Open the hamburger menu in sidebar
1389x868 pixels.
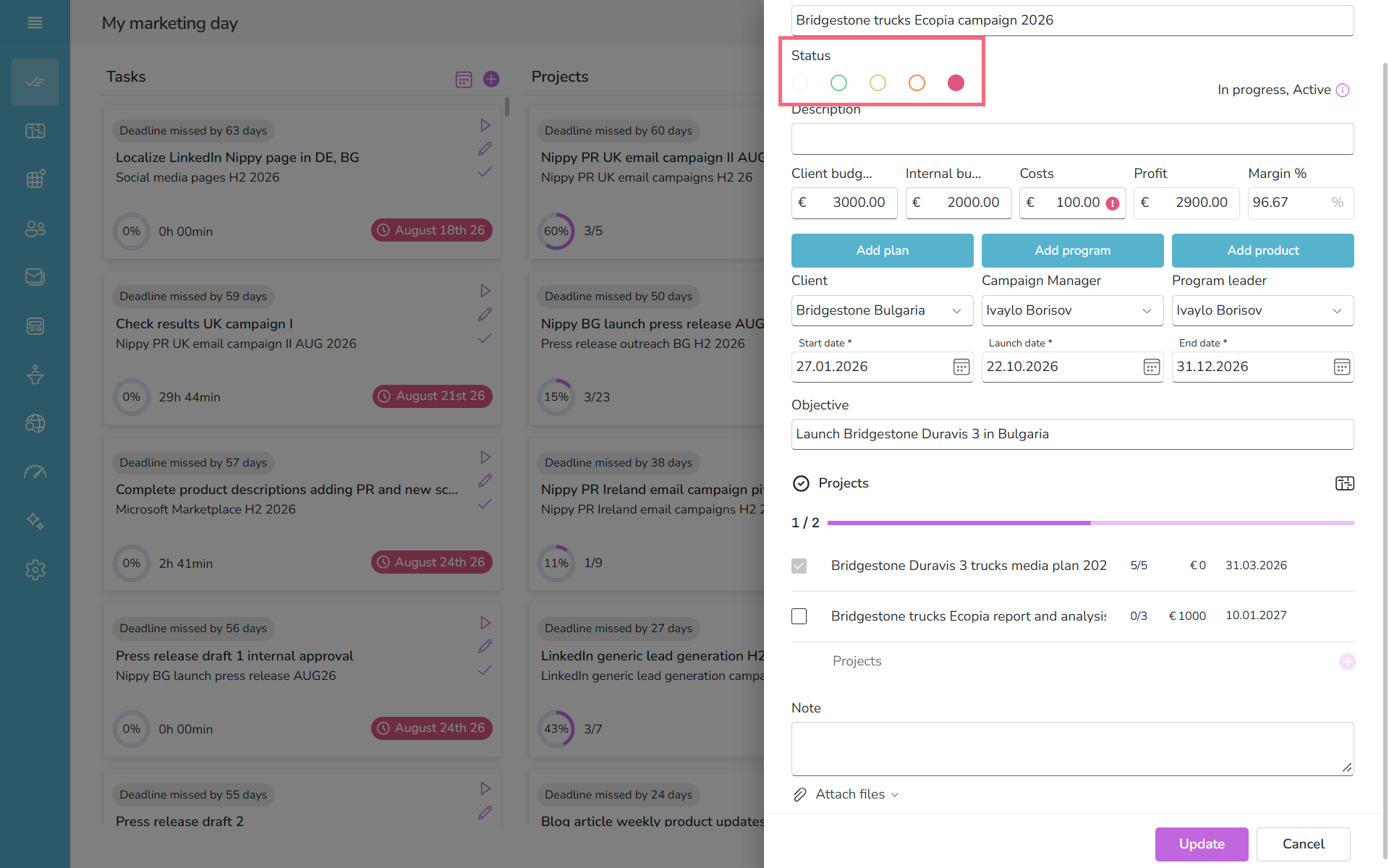(x=35, y=23)
